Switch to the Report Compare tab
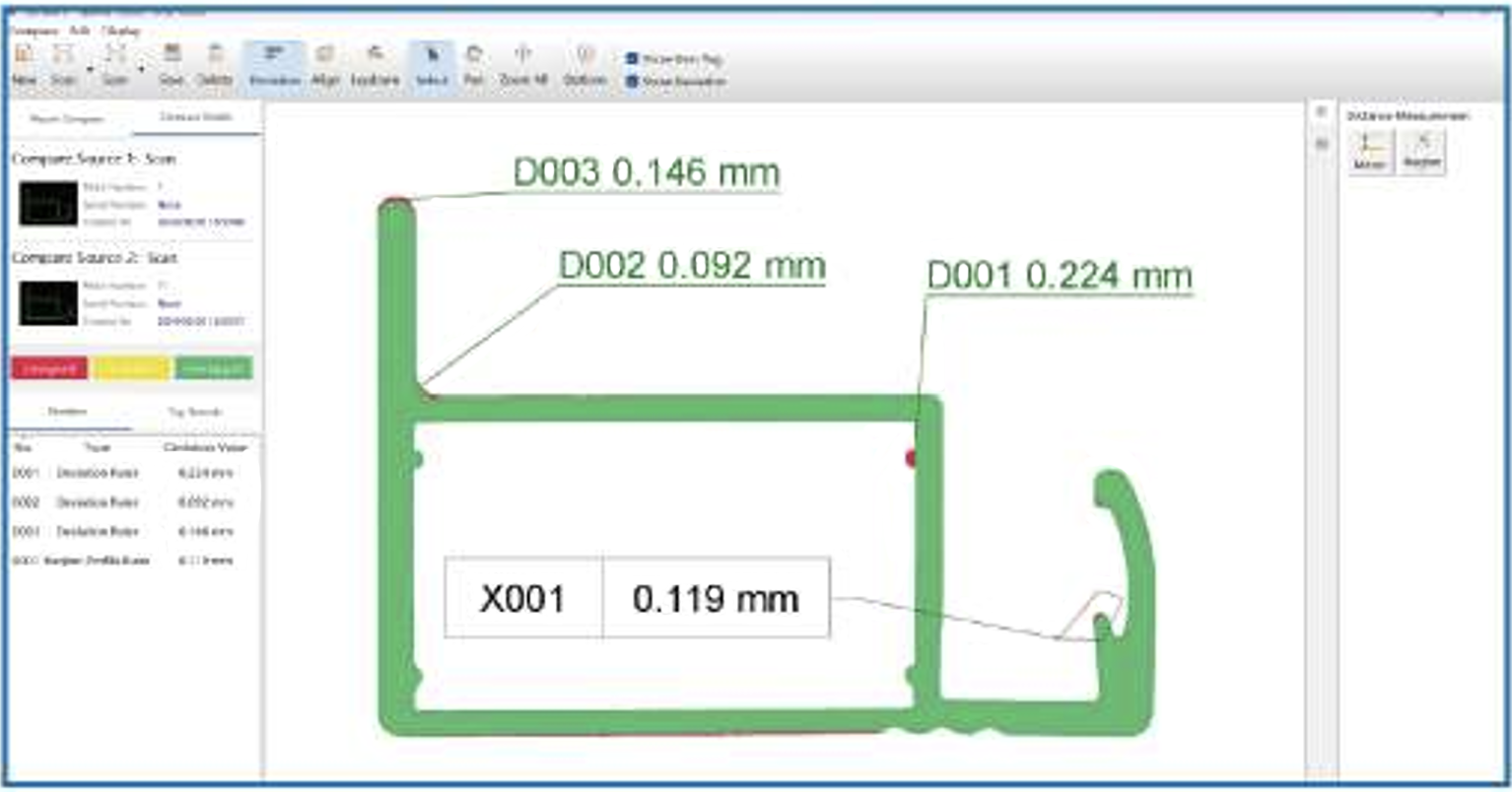 point(67,119)
